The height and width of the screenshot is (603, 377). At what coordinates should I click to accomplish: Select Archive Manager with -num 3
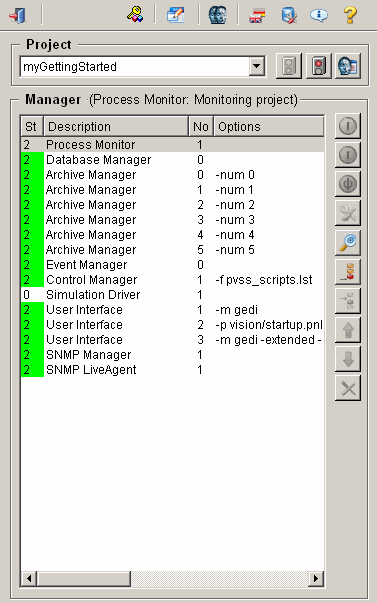click(x=172, y=220)
